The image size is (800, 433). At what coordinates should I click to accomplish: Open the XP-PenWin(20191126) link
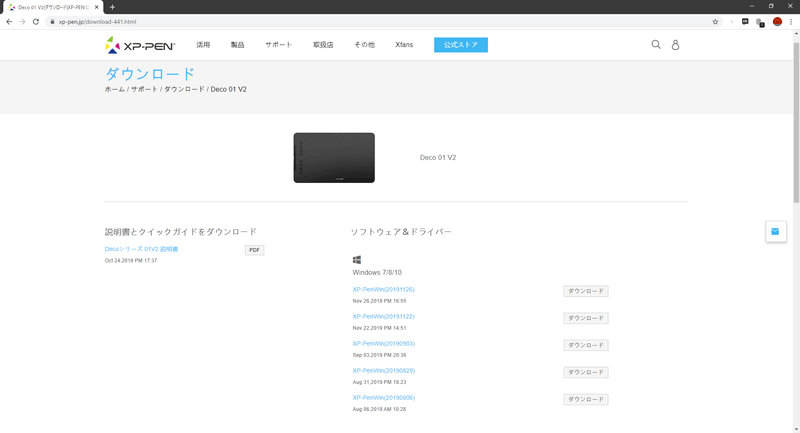[384, 289]
